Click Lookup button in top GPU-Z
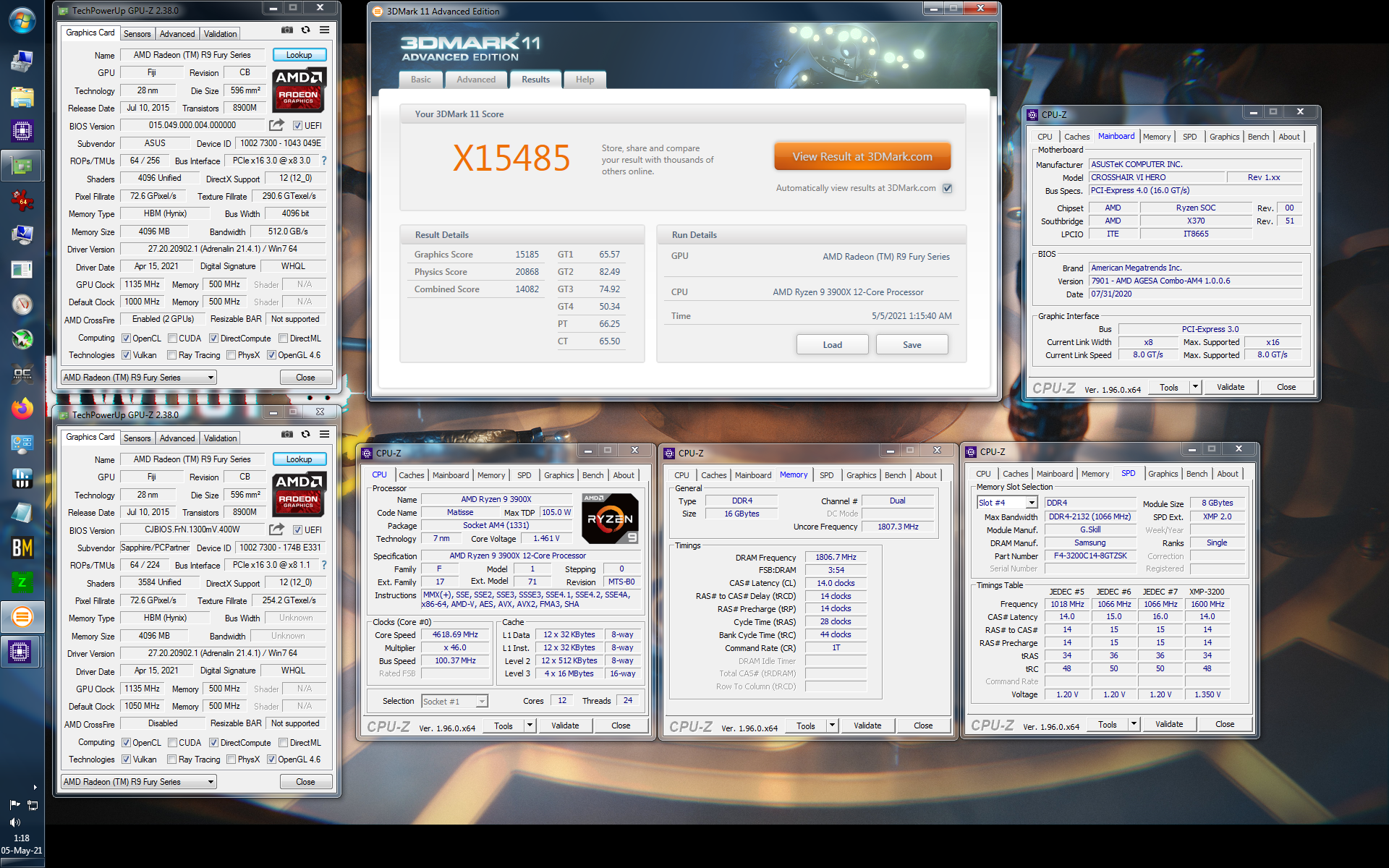Image resolution: width=1389 pixels, height=868 pixels. click(299, 55)
